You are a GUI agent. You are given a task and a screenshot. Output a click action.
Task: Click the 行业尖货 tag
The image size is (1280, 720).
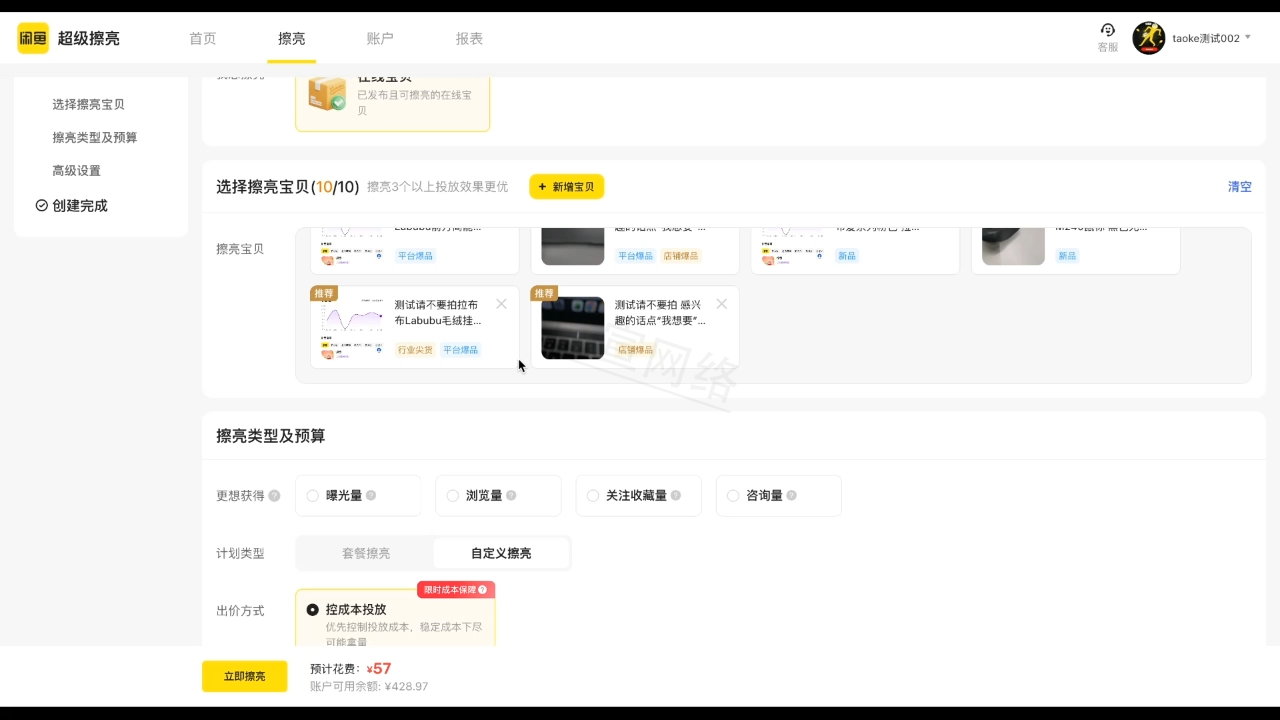tap(415, 350)
